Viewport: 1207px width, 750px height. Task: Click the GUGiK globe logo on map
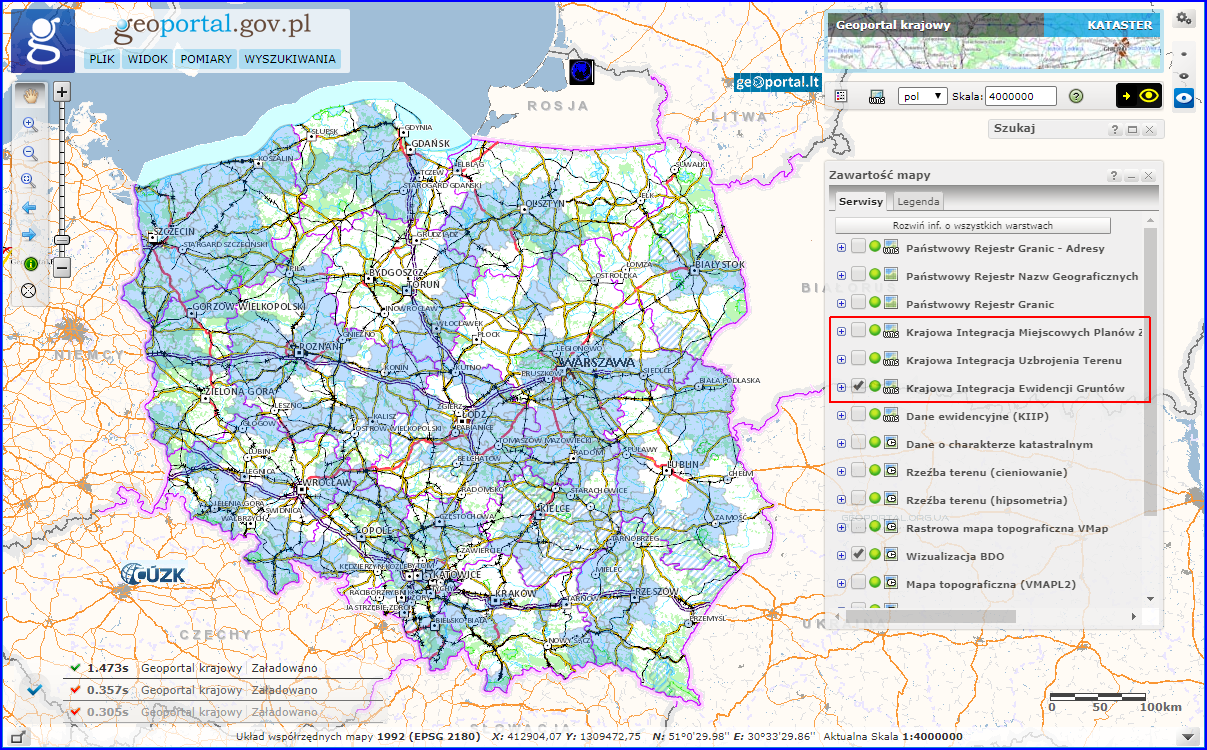pos(152,574)
